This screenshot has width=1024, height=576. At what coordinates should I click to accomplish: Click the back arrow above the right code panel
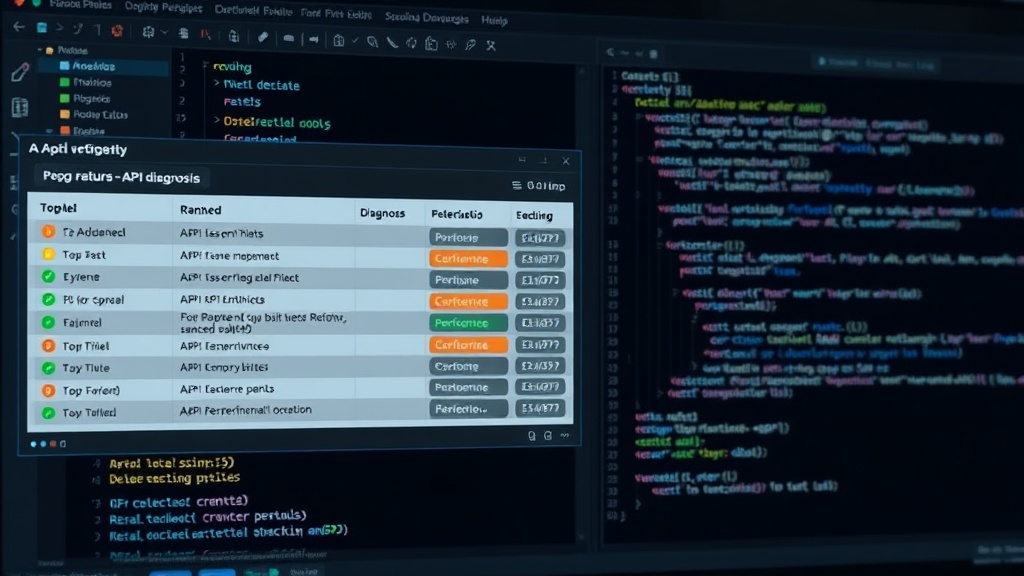[x=611, y=52]
